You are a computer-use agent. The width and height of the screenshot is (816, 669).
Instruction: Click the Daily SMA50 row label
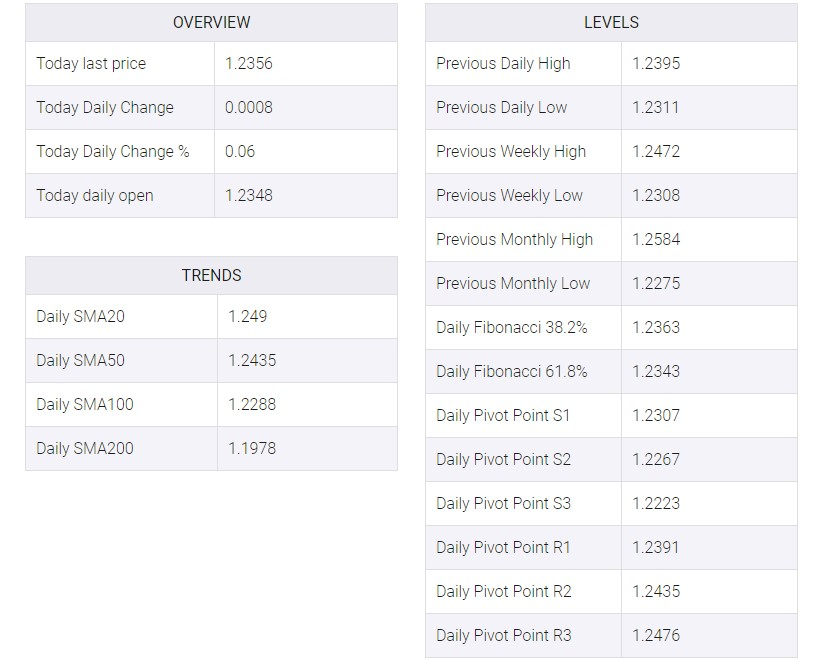tap(80, 361)
